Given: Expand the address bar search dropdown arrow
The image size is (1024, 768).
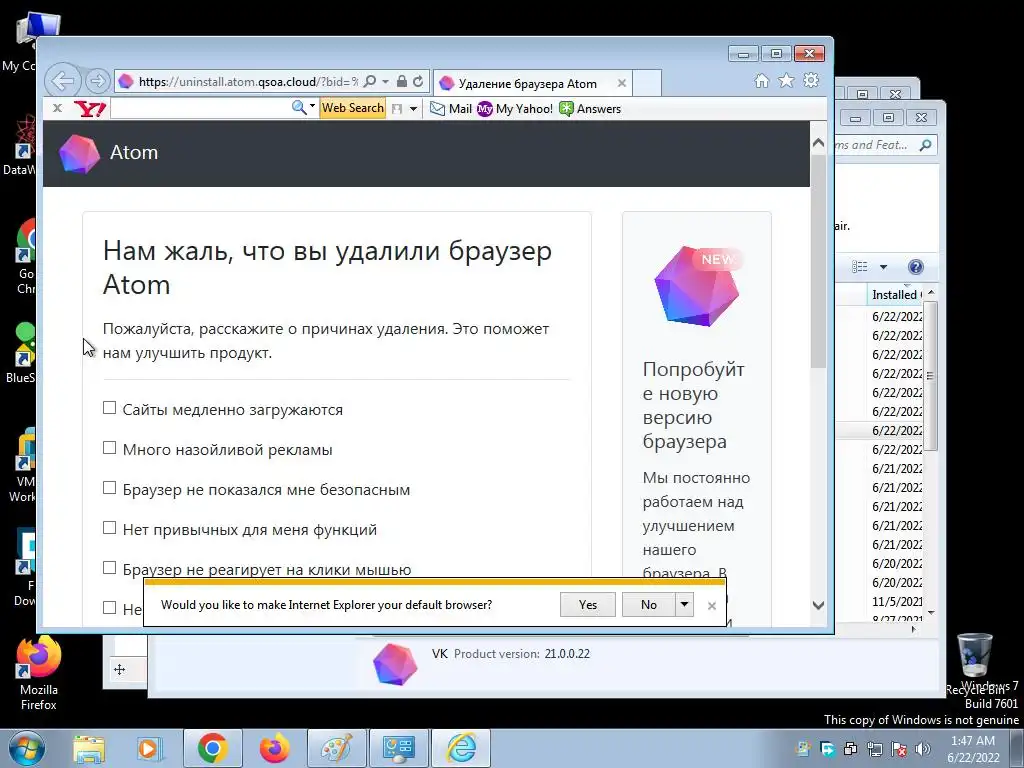Looking at the screenshot, I should pos(385,82).
